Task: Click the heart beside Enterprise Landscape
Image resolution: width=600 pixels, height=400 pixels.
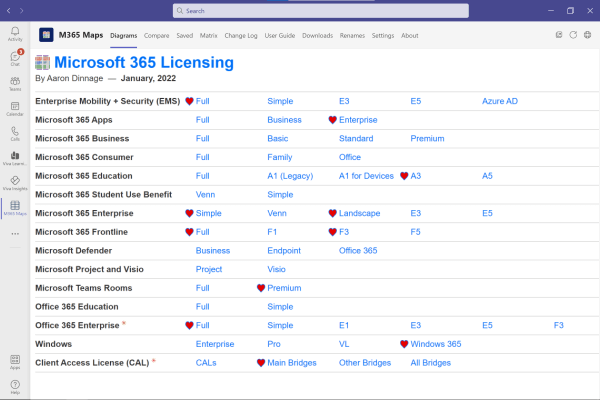Action: (333, 213)
